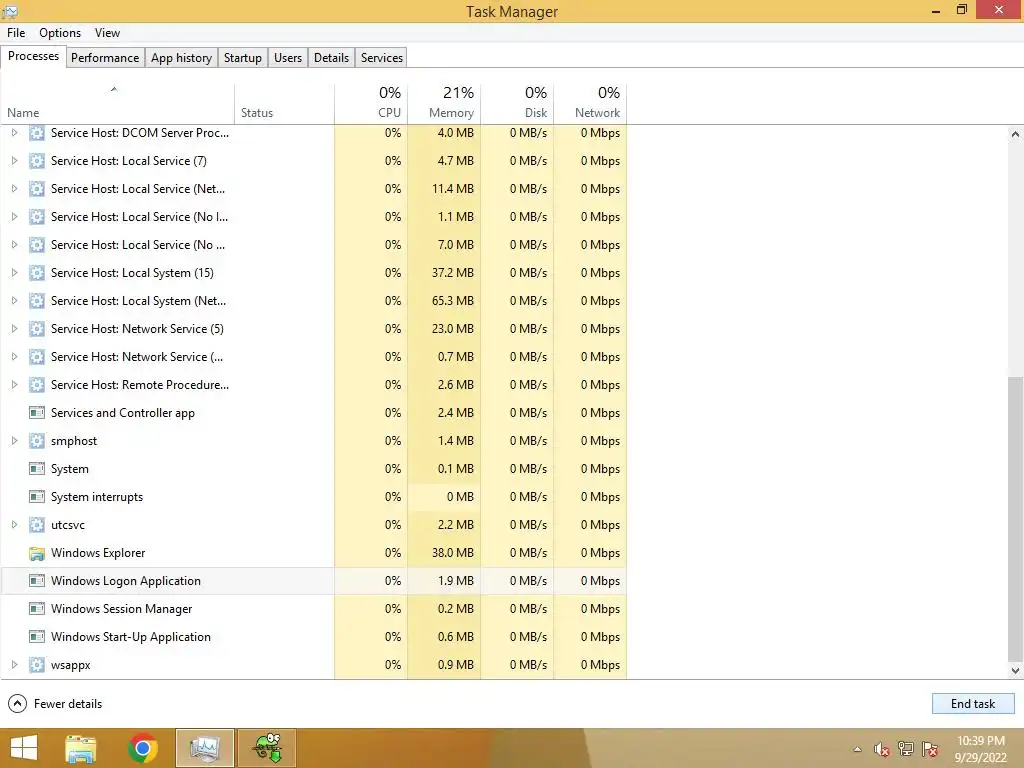Click the gear icon next to smphost
The image size is (1024, 768).
[x=37, y=441]
